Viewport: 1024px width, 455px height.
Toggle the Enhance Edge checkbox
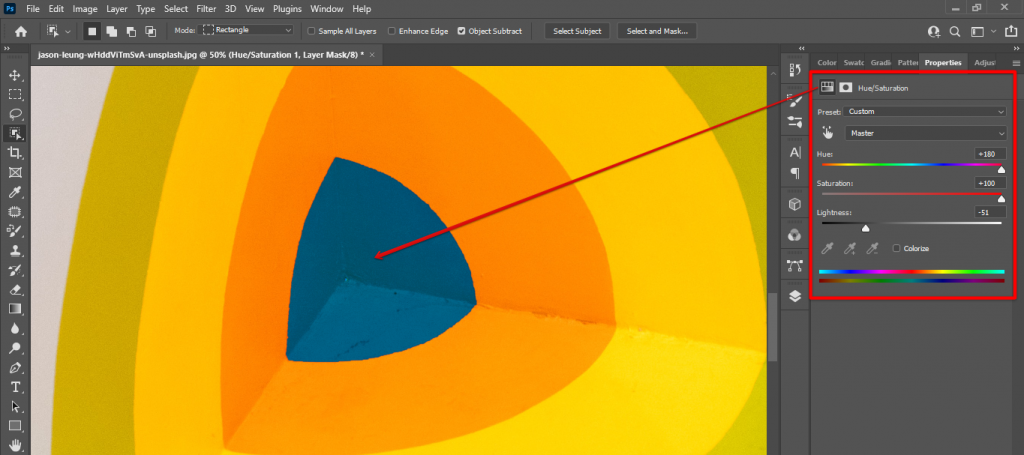click(391, 31)
